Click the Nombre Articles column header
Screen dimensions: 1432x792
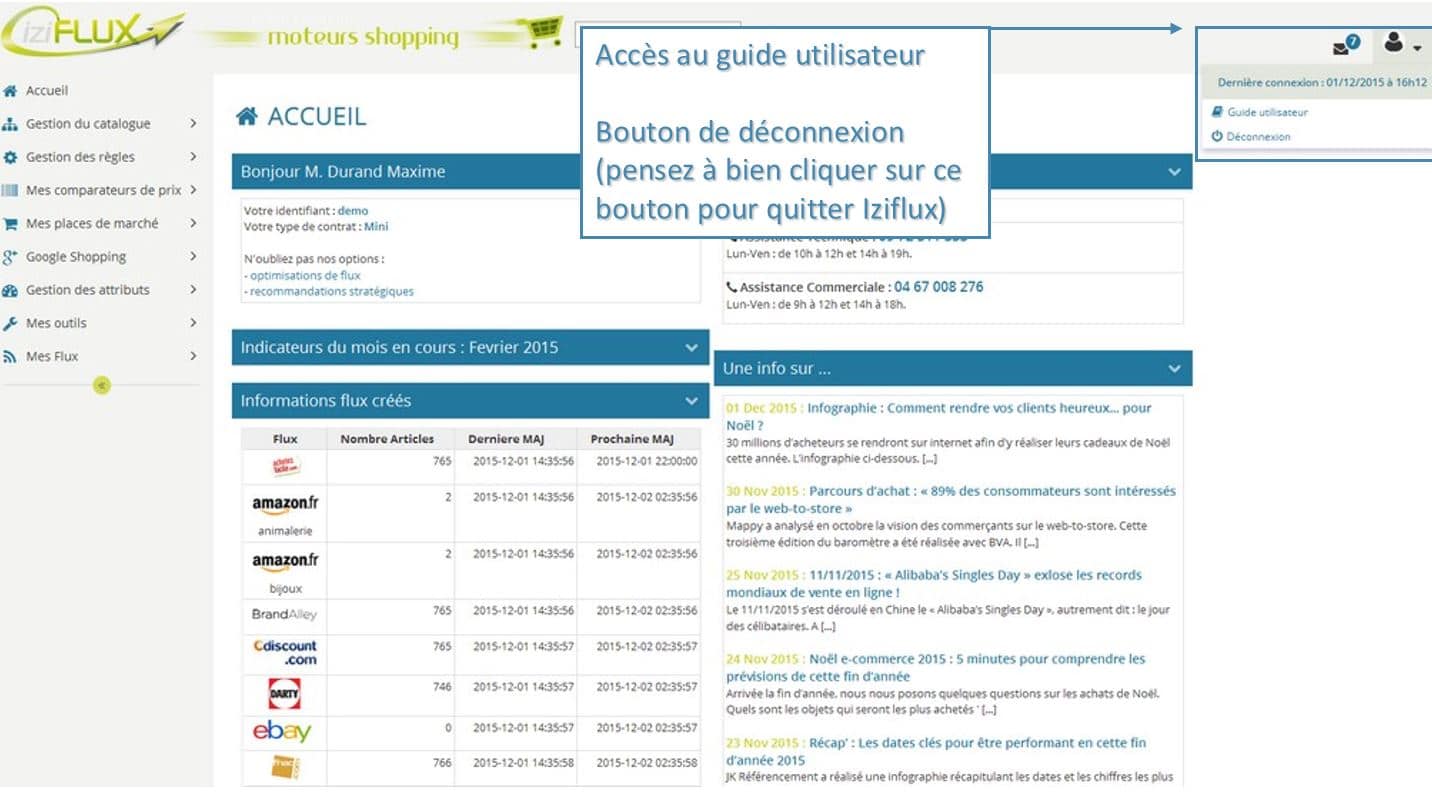click(x=388, y=439)
